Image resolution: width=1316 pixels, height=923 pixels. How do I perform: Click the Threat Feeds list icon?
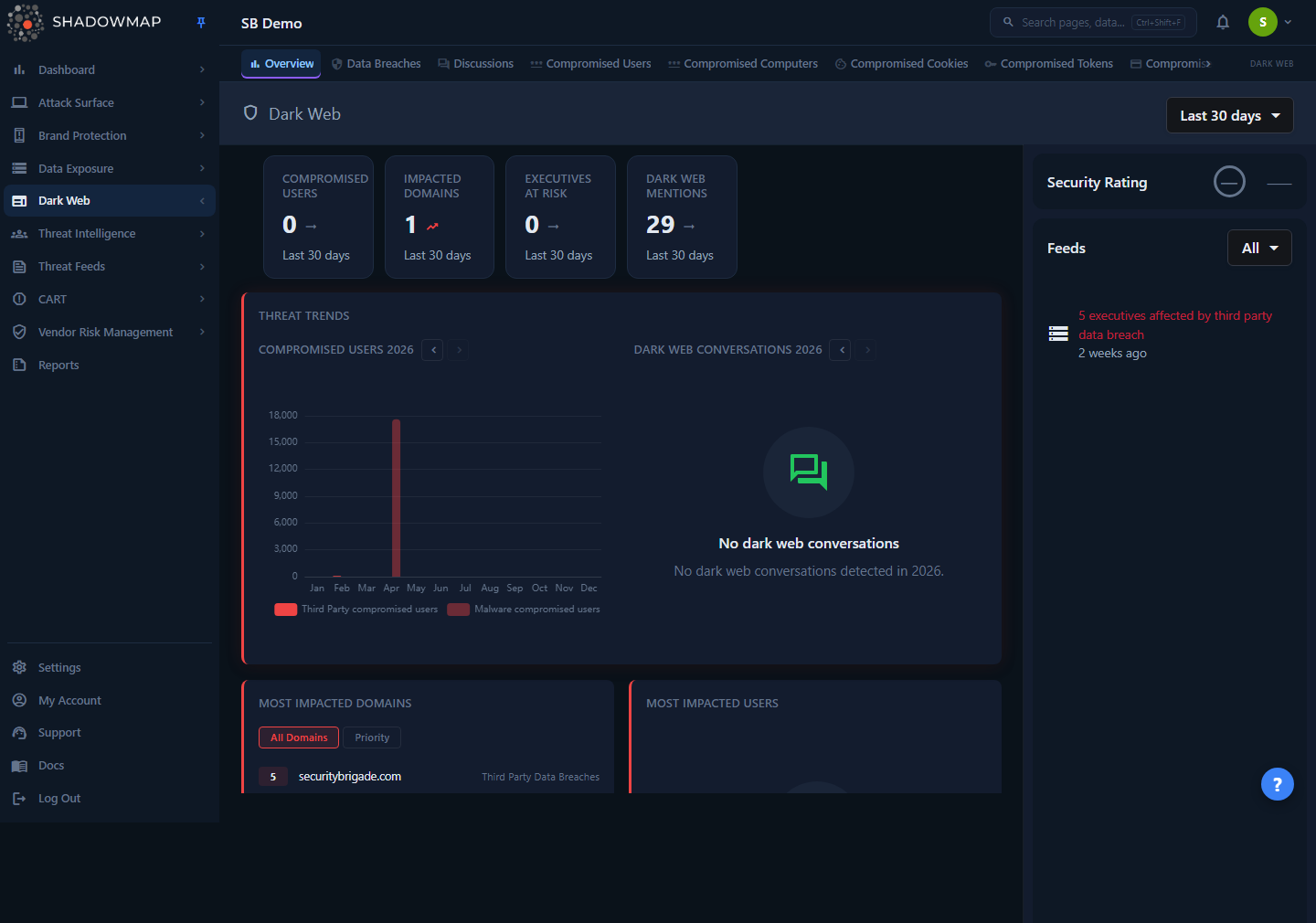[x=19, y=267]
